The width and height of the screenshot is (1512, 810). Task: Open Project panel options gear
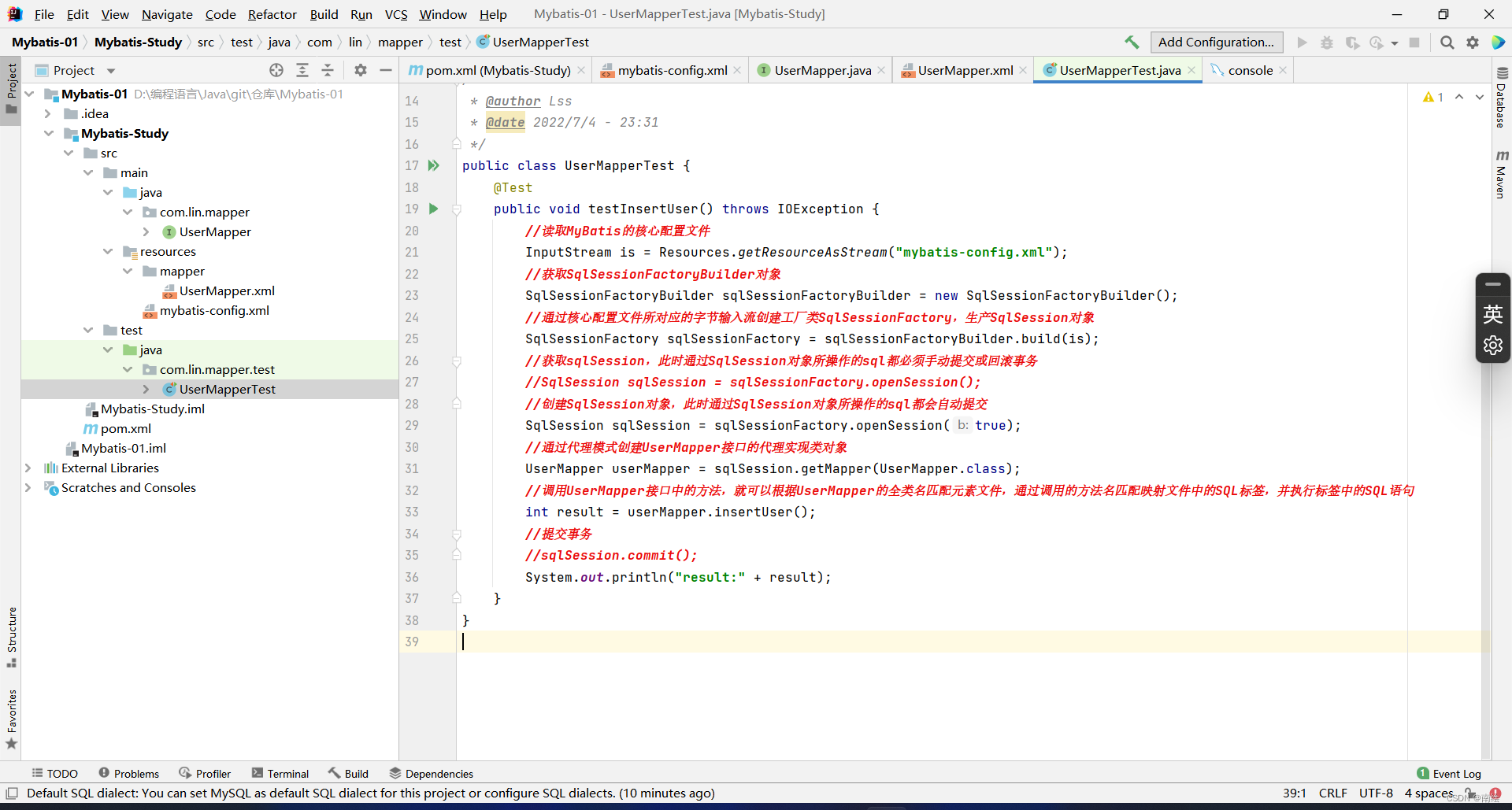361,70
